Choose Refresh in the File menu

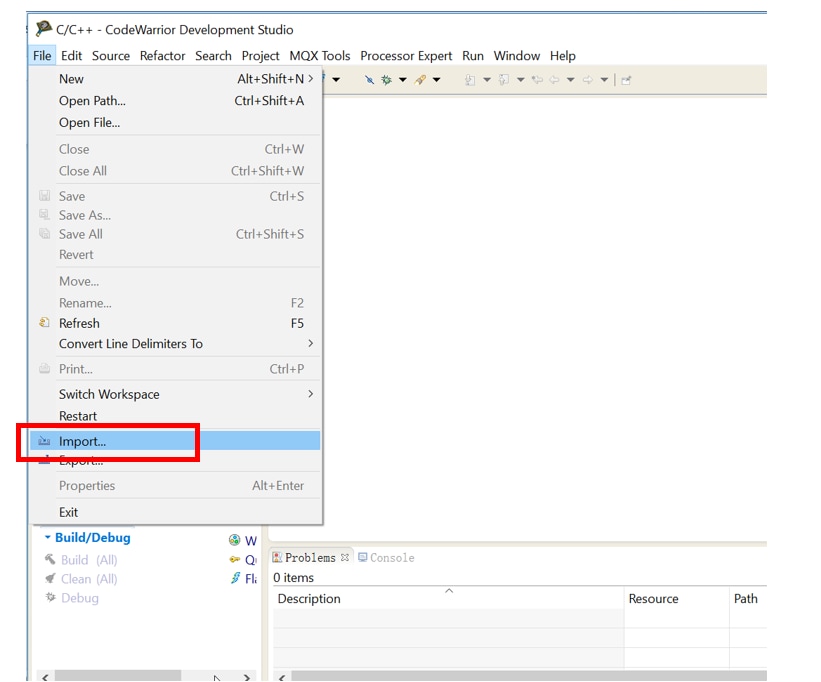point(79,323)
